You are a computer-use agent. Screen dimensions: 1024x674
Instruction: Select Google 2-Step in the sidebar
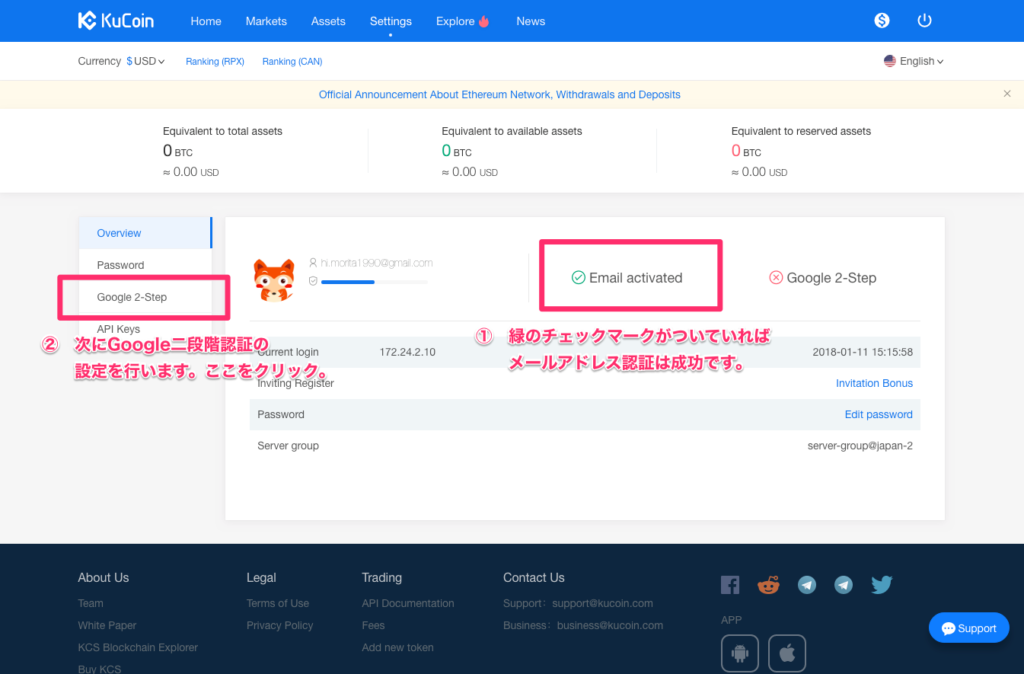[x=145, y=297]
